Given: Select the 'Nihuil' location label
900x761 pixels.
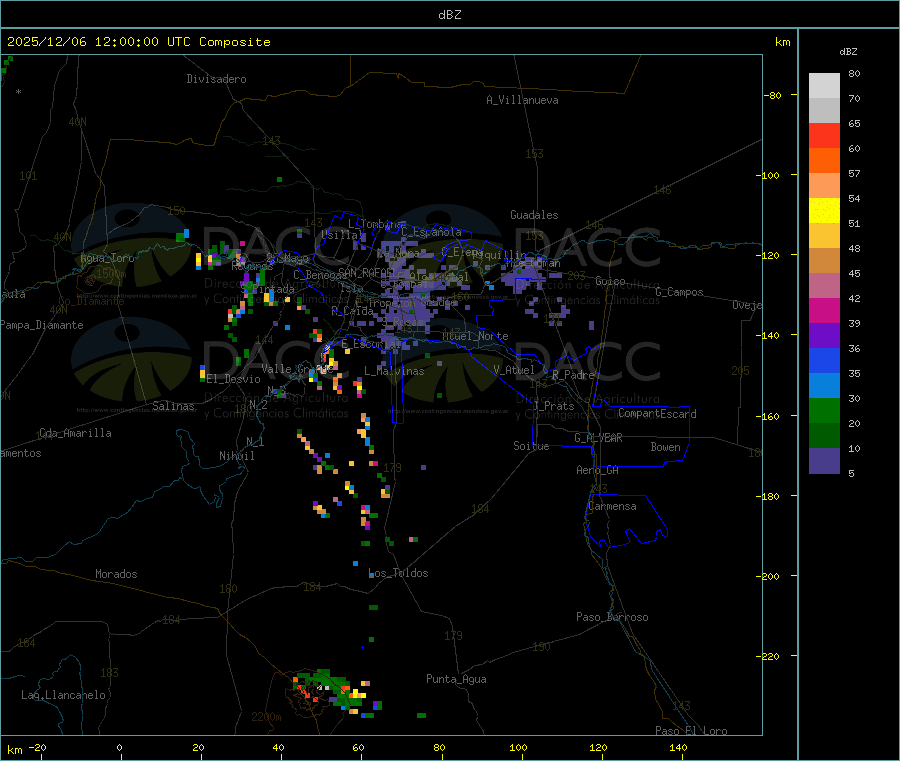Looking at the screenshot, I should click(237, 456).
